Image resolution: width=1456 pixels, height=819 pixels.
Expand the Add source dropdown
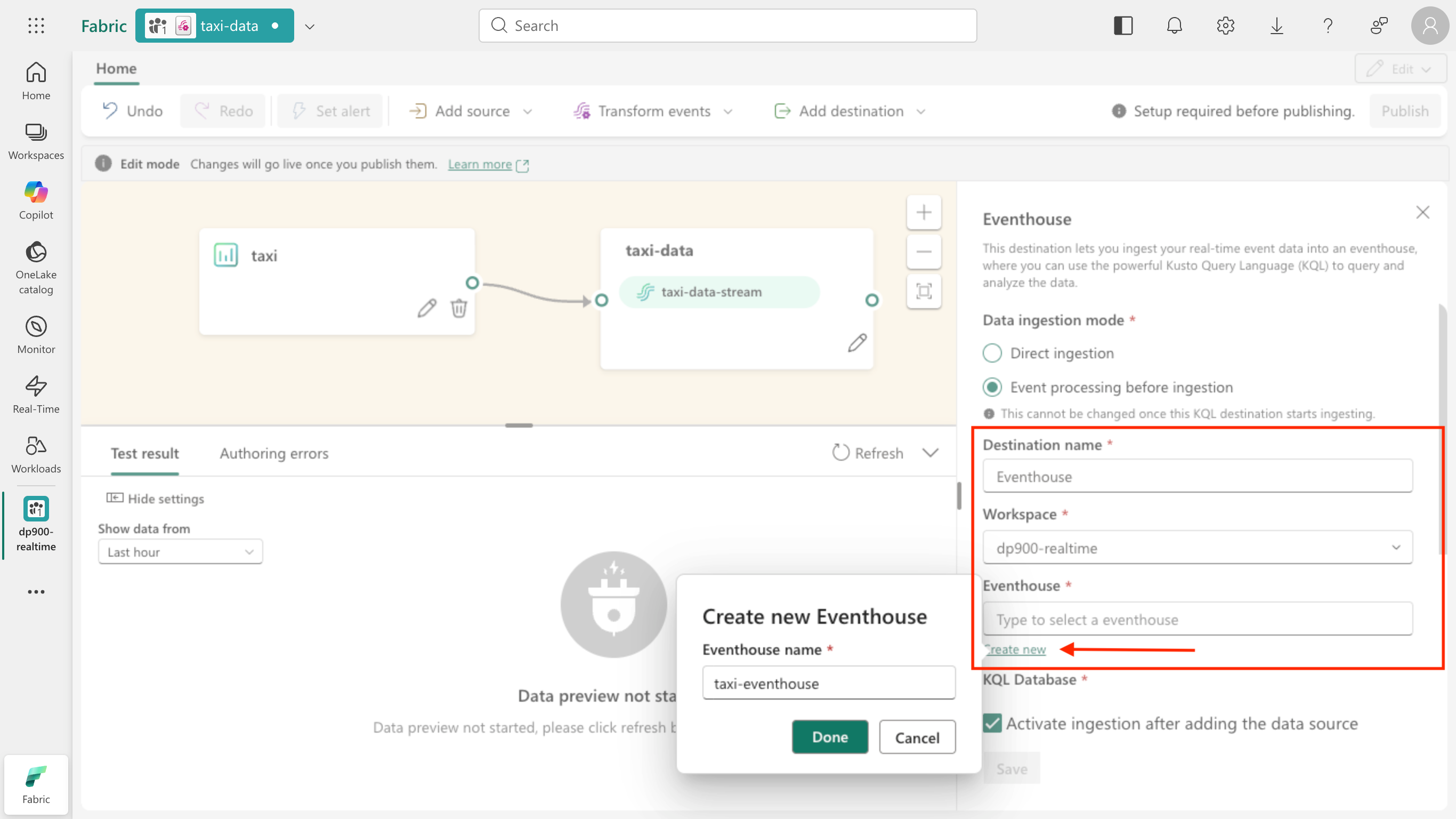pos(528,111)
